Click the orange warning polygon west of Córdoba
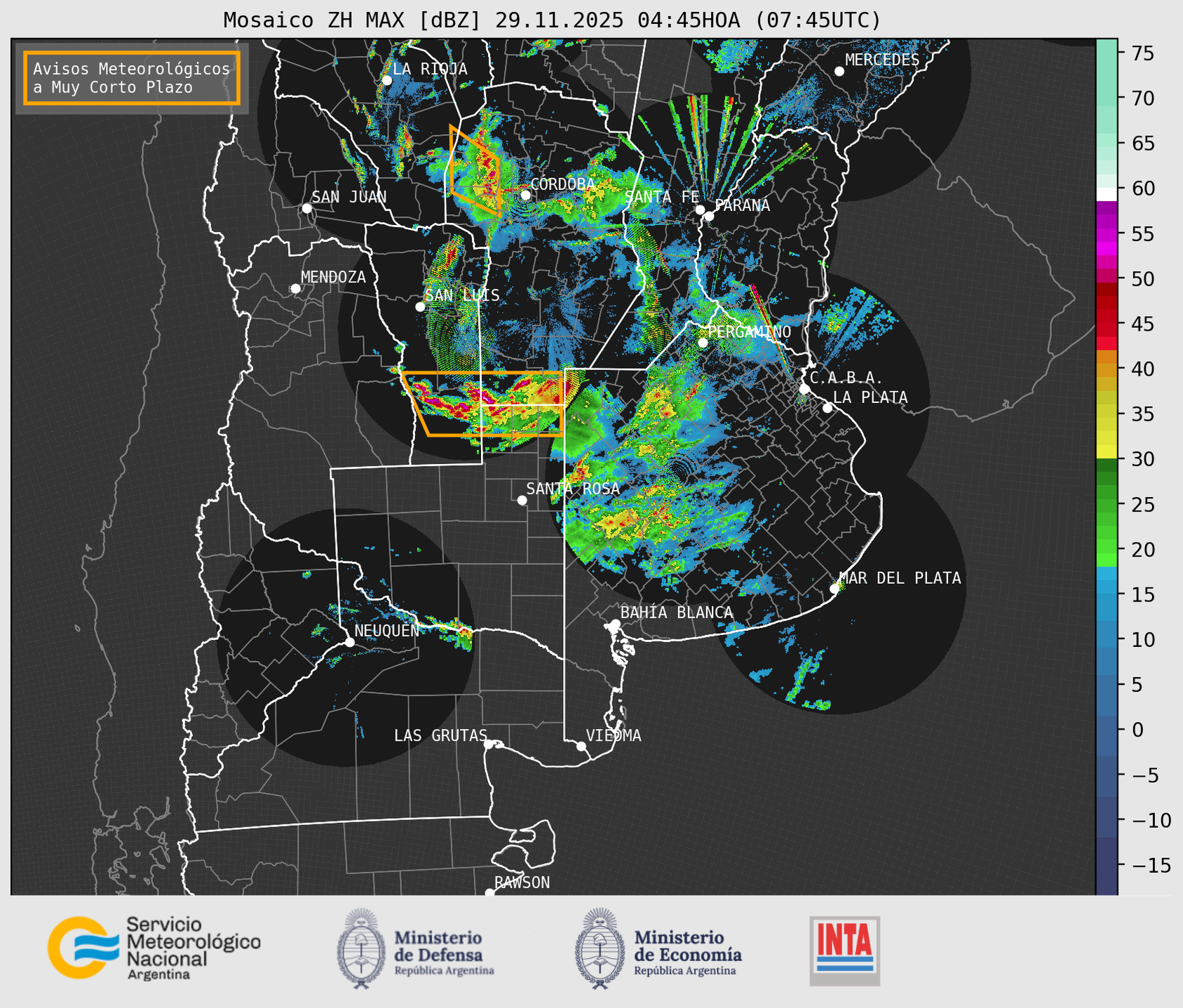Viewport: 1183px width, 1008px height. [475, 170]
